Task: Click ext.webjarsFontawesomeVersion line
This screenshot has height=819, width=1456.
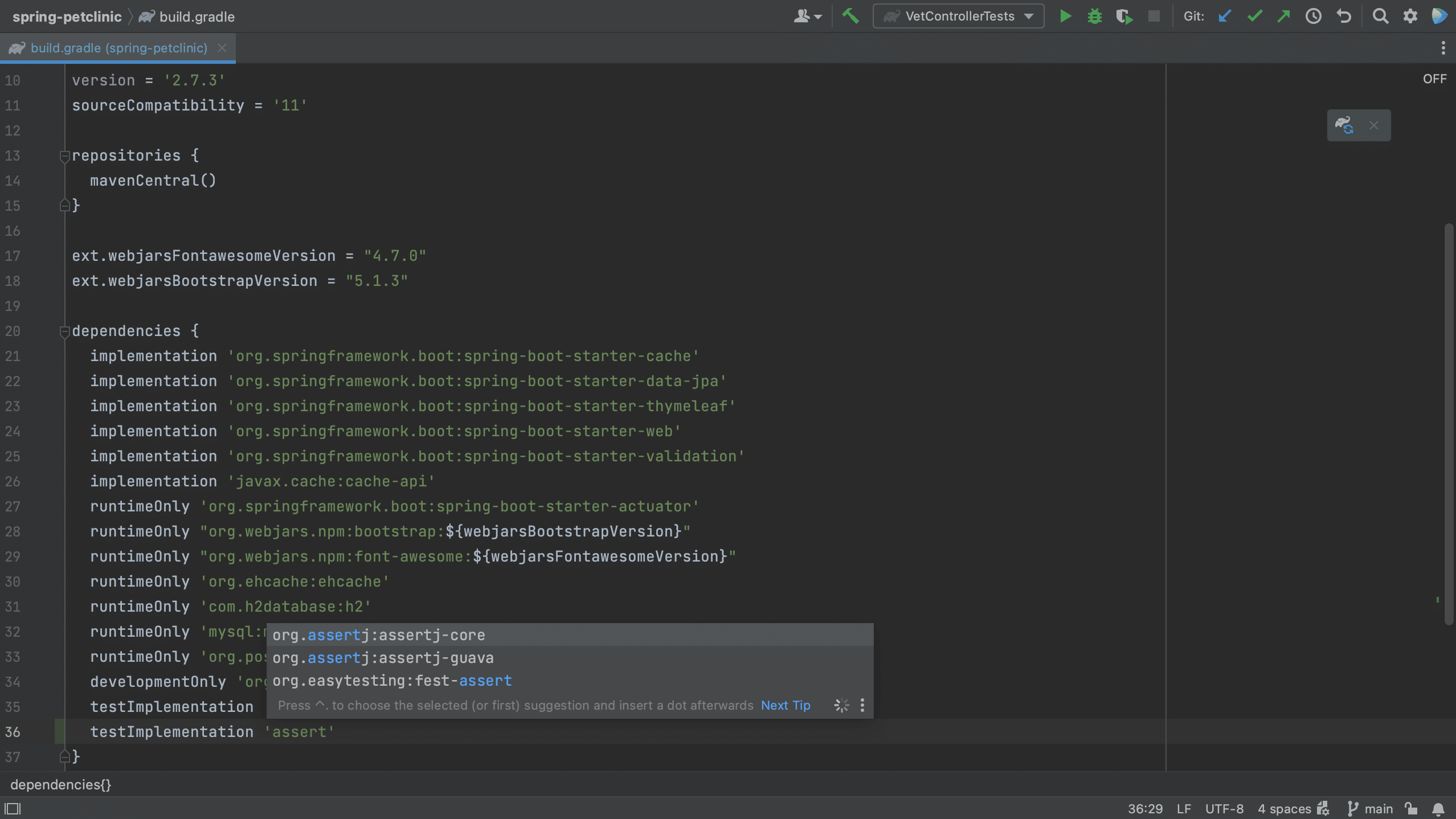Action: tap(249, 256)
